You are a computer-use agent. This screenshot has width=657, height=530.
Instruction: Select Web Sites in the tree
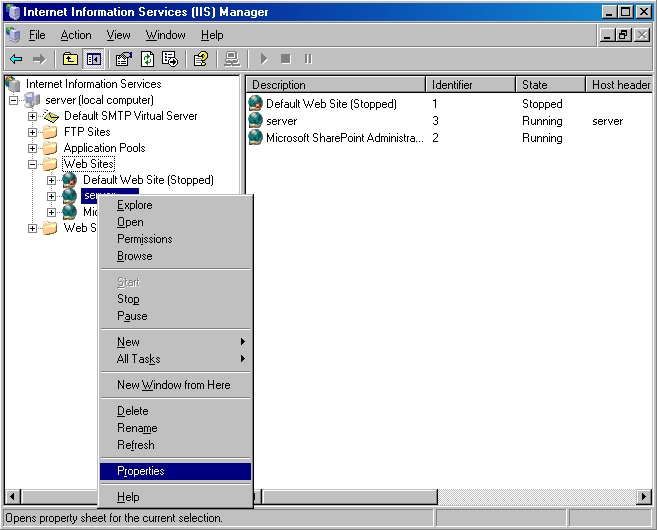click(89, 164)
